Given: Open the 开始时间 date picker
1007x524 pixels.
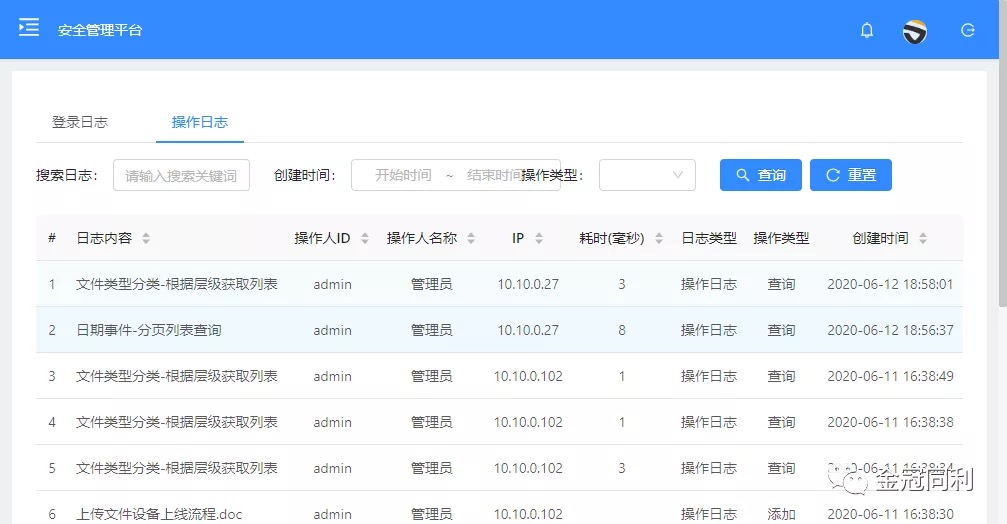Looking at the screenshot, I should point(403,175).
